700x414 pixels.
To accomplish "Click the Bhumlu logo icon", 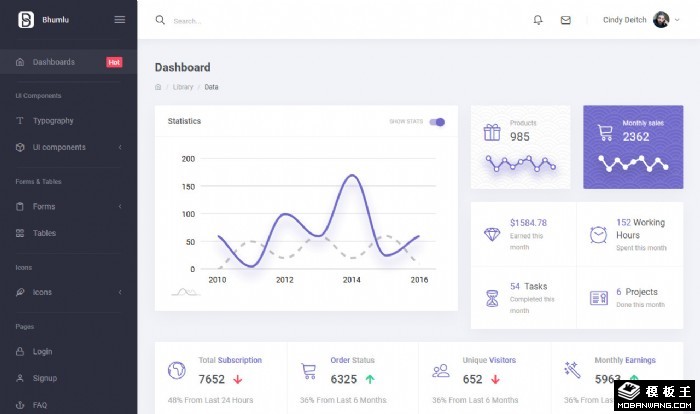I will (26, 20).
